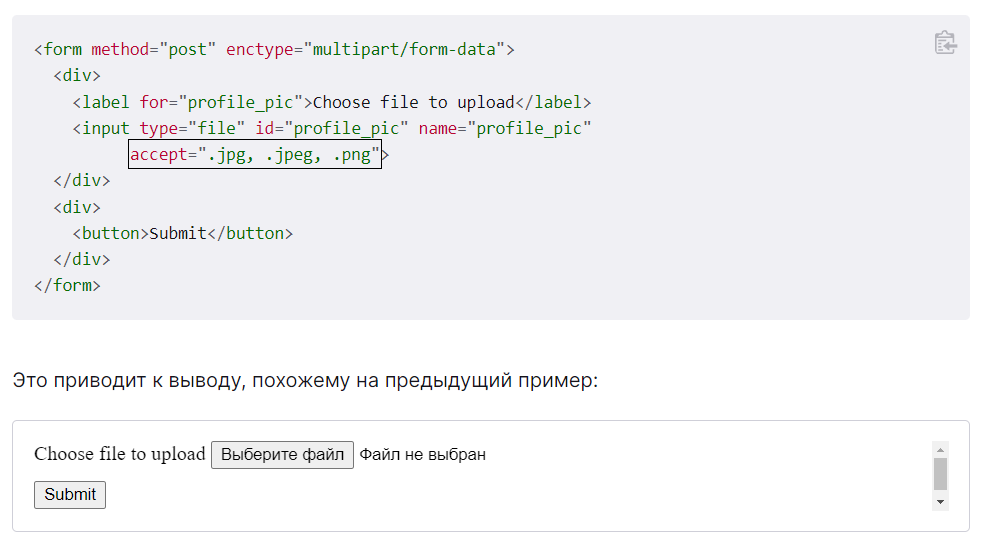This screenshot has width=990, height=541.
Task: Click the button Submit line in code
Action: (x=182, y=233)
